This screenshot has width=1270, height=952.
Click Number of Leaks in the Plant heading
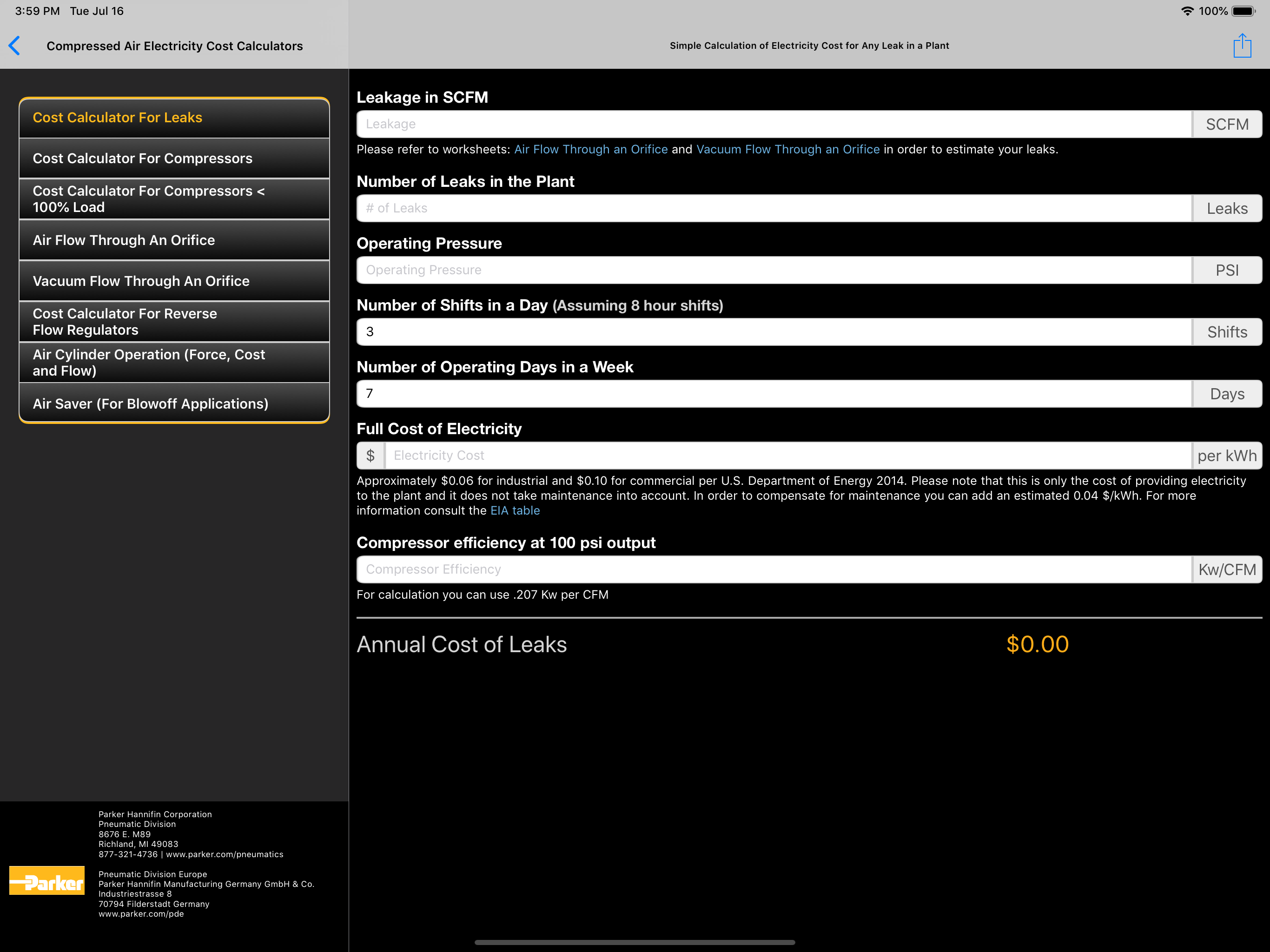click(x=465, y=181)
